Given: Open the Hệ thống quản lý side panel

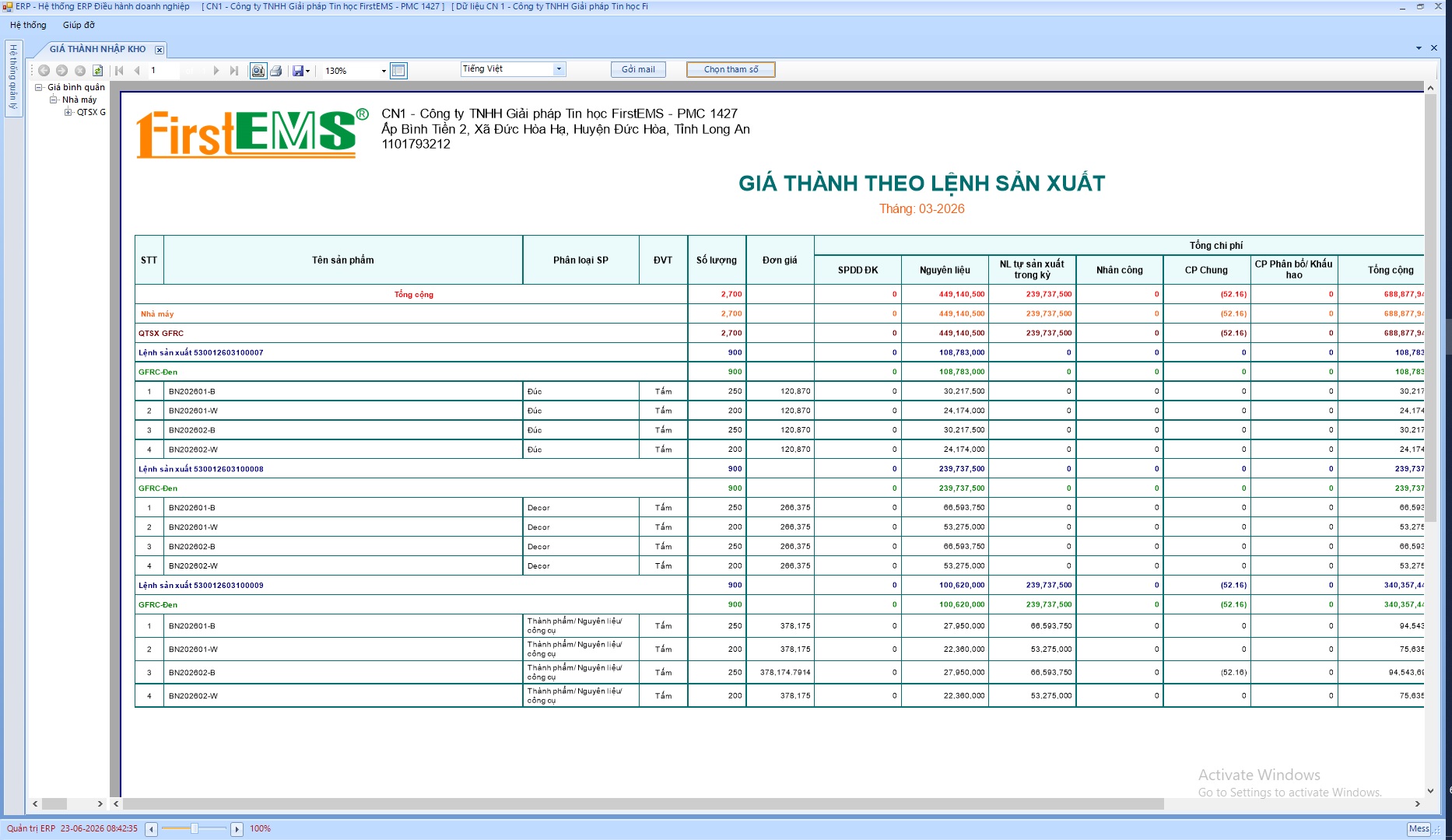Looking at the screenshot, I should point(13,78).
